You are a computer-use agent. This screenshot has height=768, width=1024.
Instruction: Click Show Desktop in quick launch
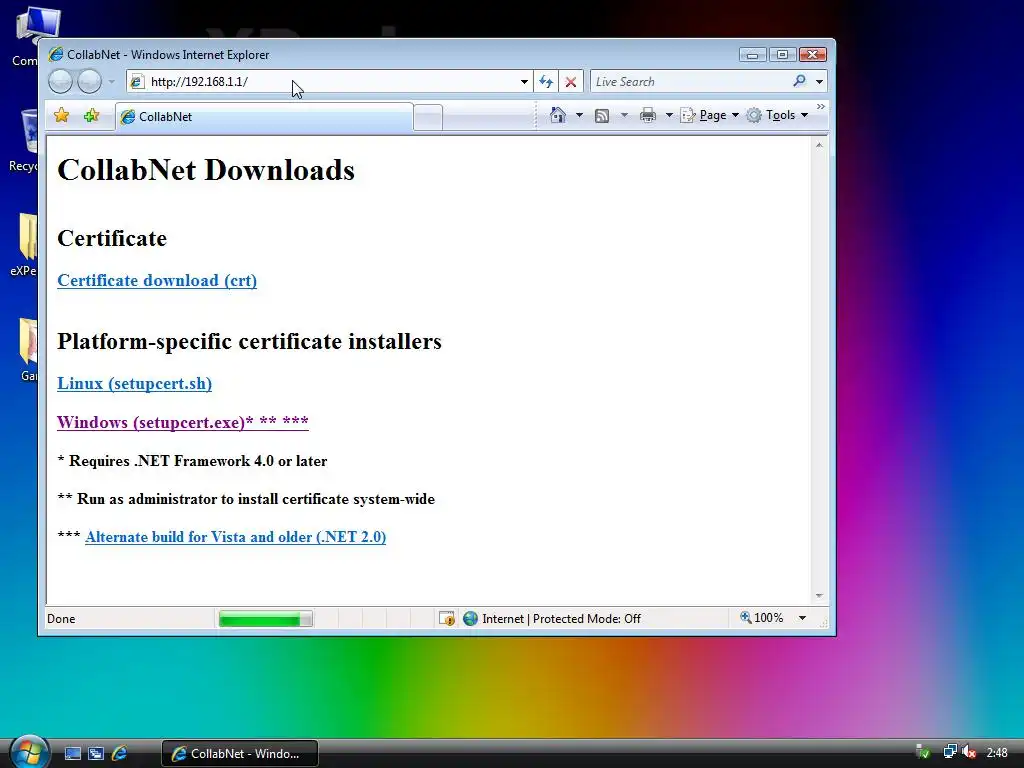click(x=72, y=754)
